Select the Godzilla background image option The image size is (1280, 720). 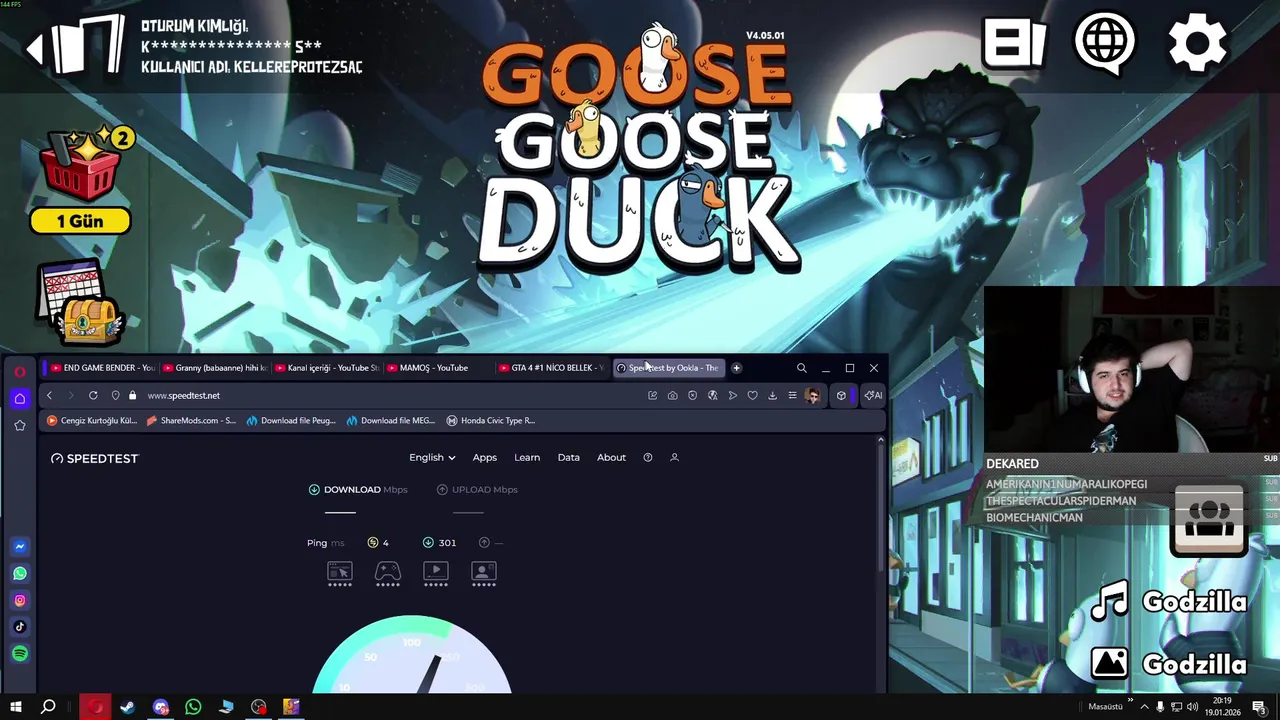(x=1169, y=664)
